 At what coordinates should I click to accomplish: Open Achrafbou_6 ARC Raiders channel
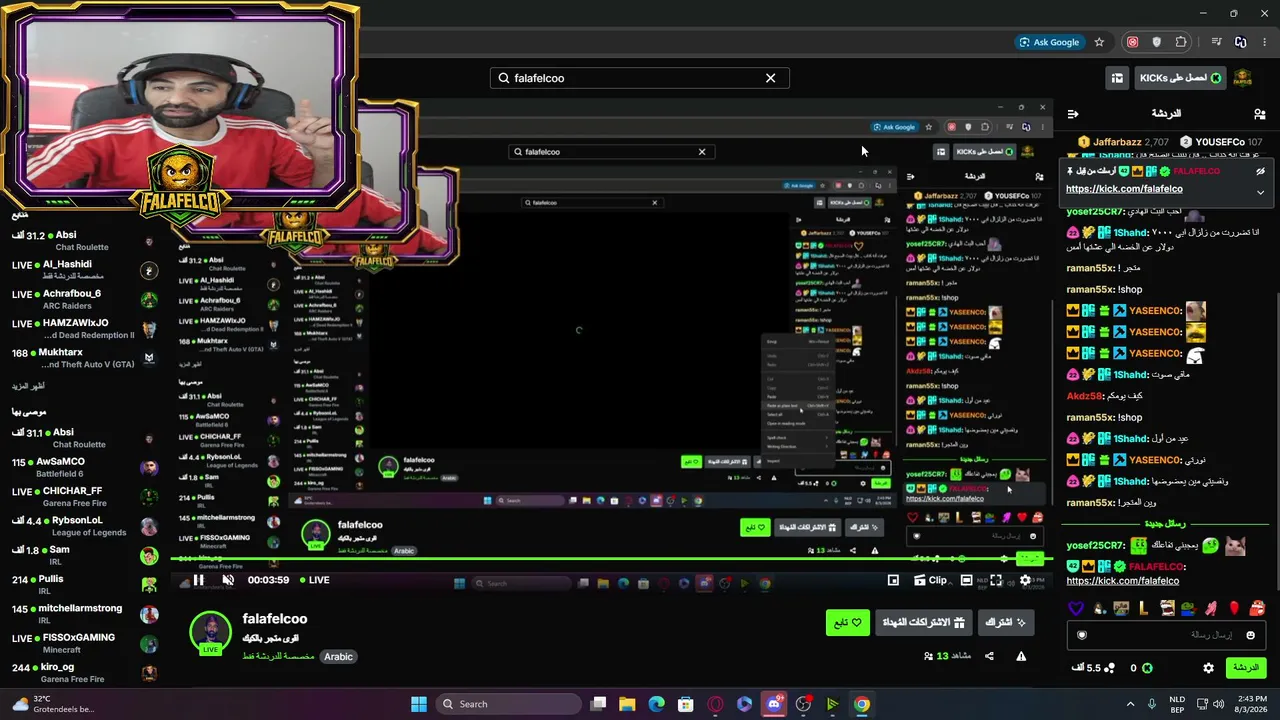[x=85, y=299]
